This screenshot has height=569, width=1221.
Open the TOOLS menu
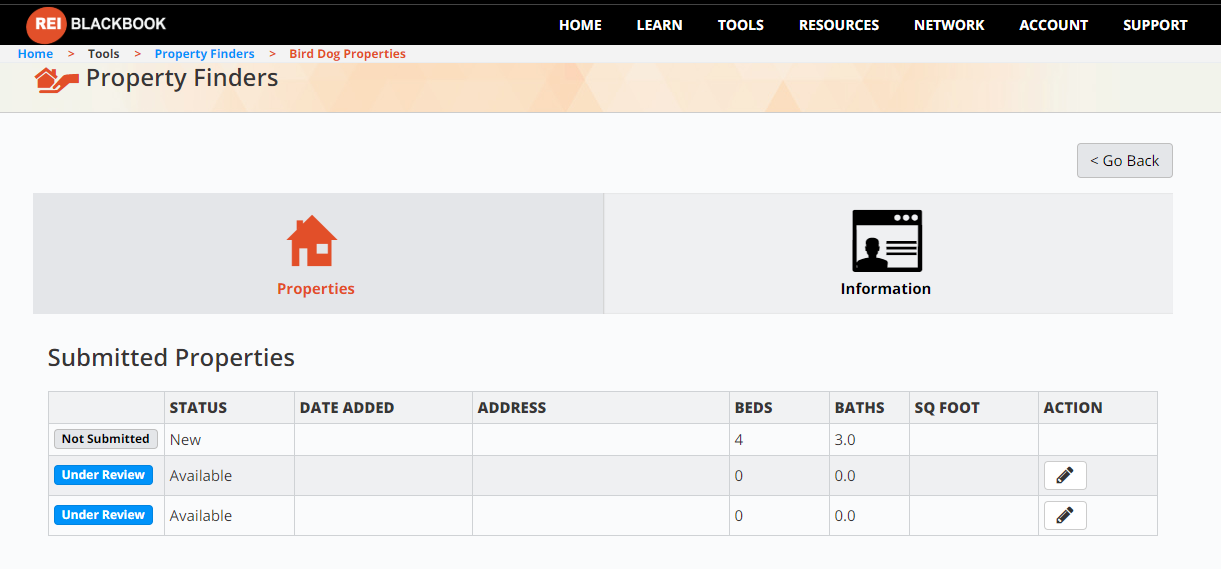point(741,25)
